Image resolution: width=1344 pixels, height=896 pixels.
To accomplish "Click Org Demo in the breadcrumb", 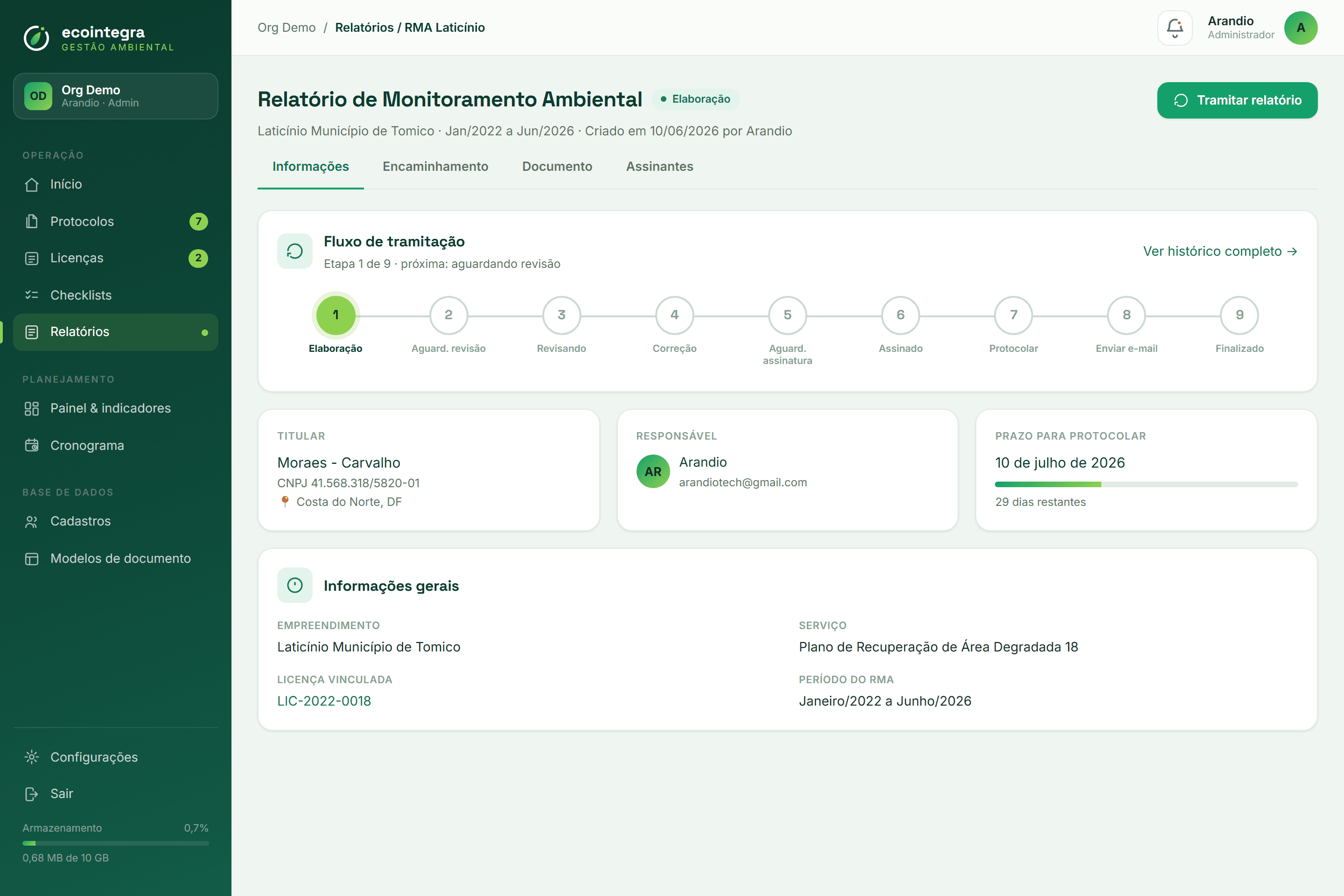I will coord(286,28).
